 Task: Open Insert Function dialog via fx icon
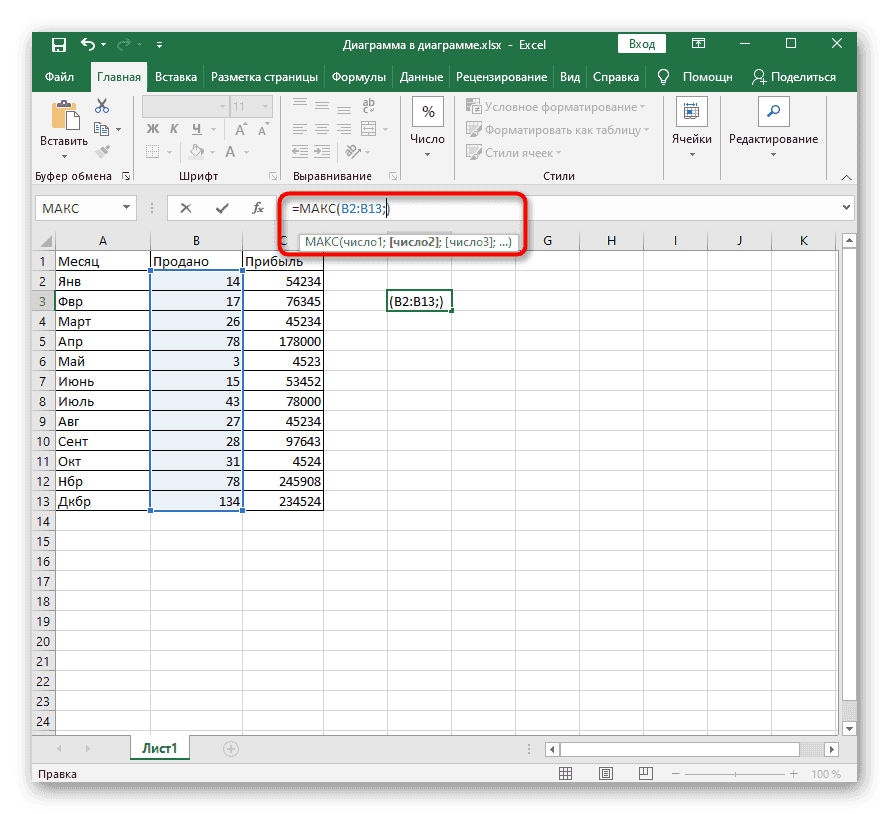[257, 208]
